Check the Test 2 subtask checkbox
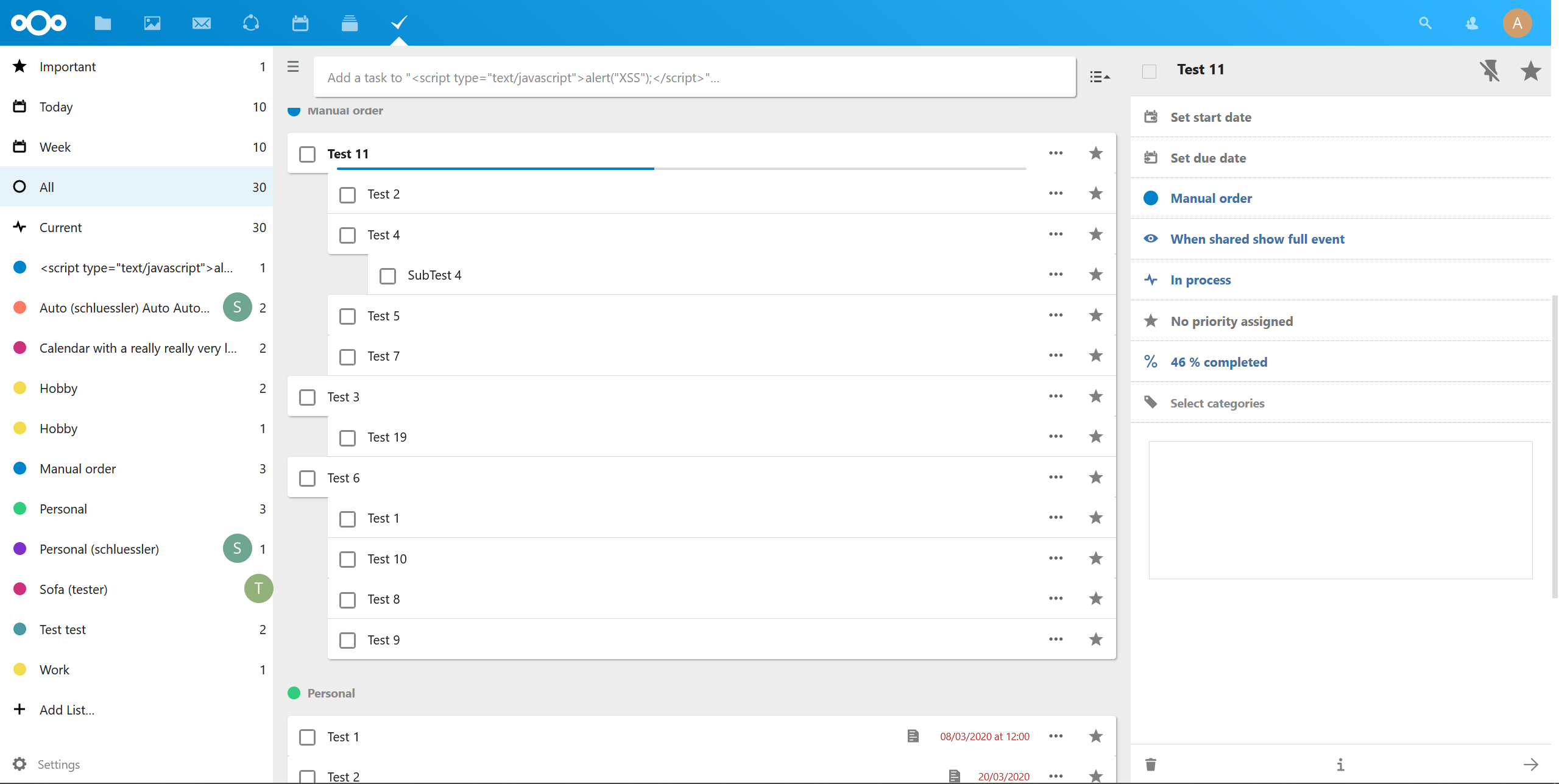The height and width of the screenshot is (784, 1559). (x=347, y=195)
